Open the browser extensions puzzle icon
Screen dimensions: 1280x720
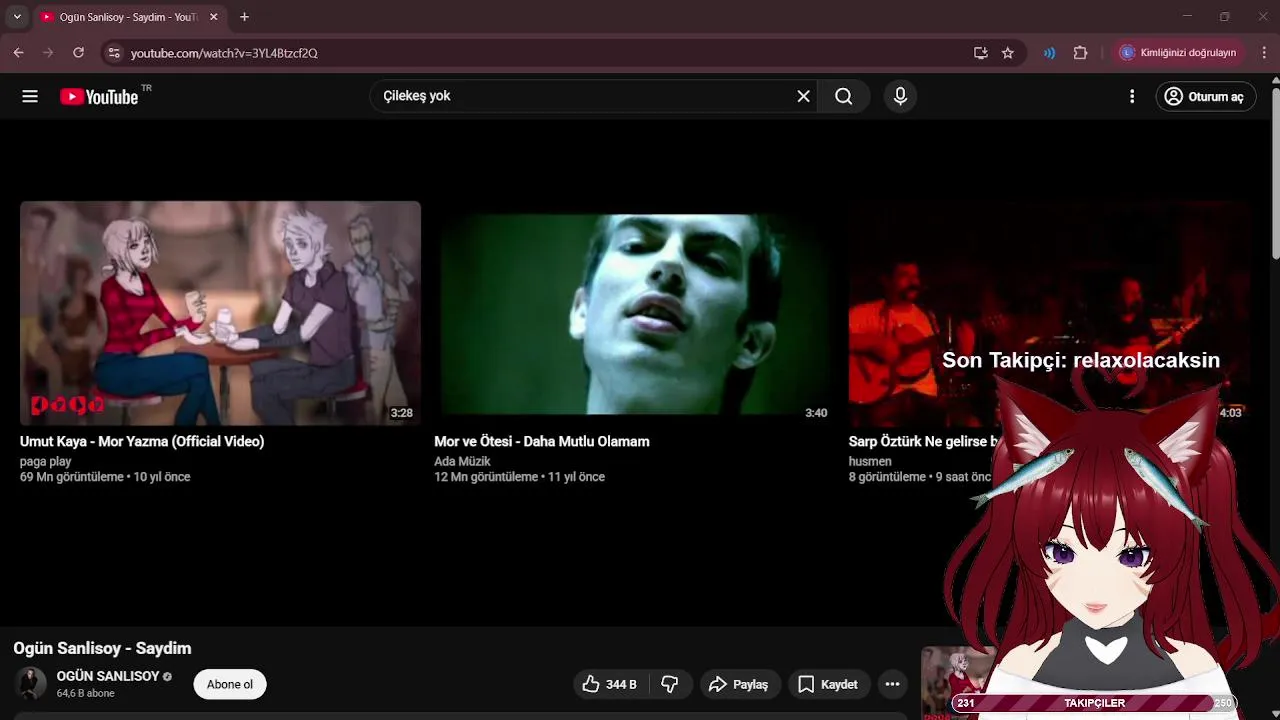(1080, 53)
